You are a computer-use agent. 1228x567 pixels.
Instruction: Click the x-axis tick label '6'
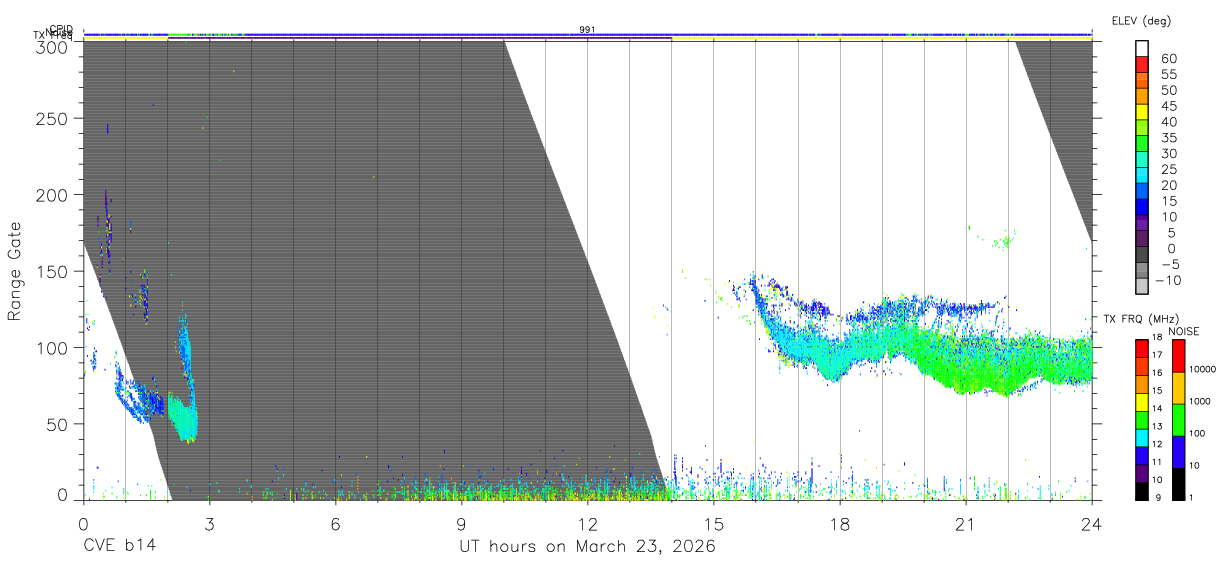click(x=335, y=523)
